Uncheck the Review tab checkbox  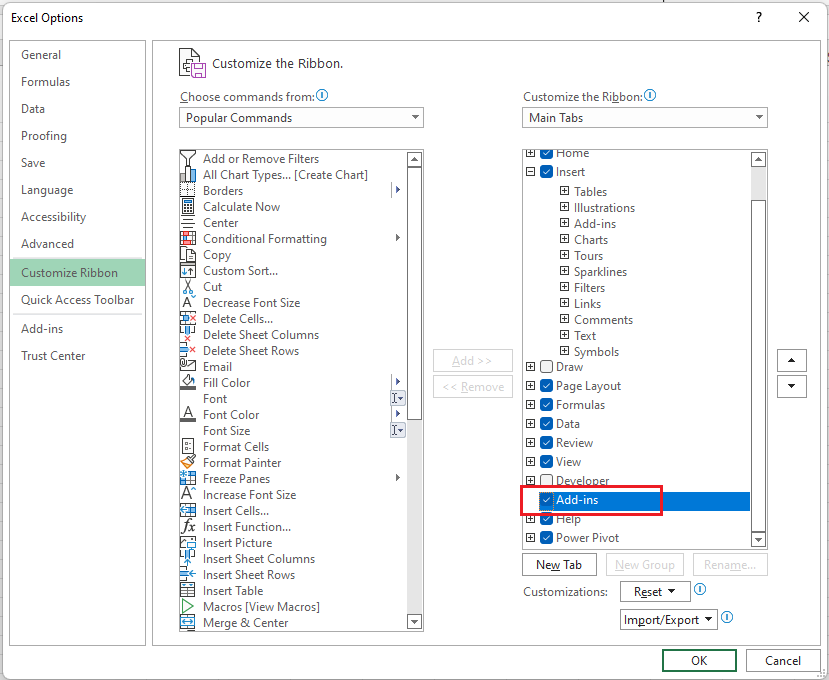point(547,443)
